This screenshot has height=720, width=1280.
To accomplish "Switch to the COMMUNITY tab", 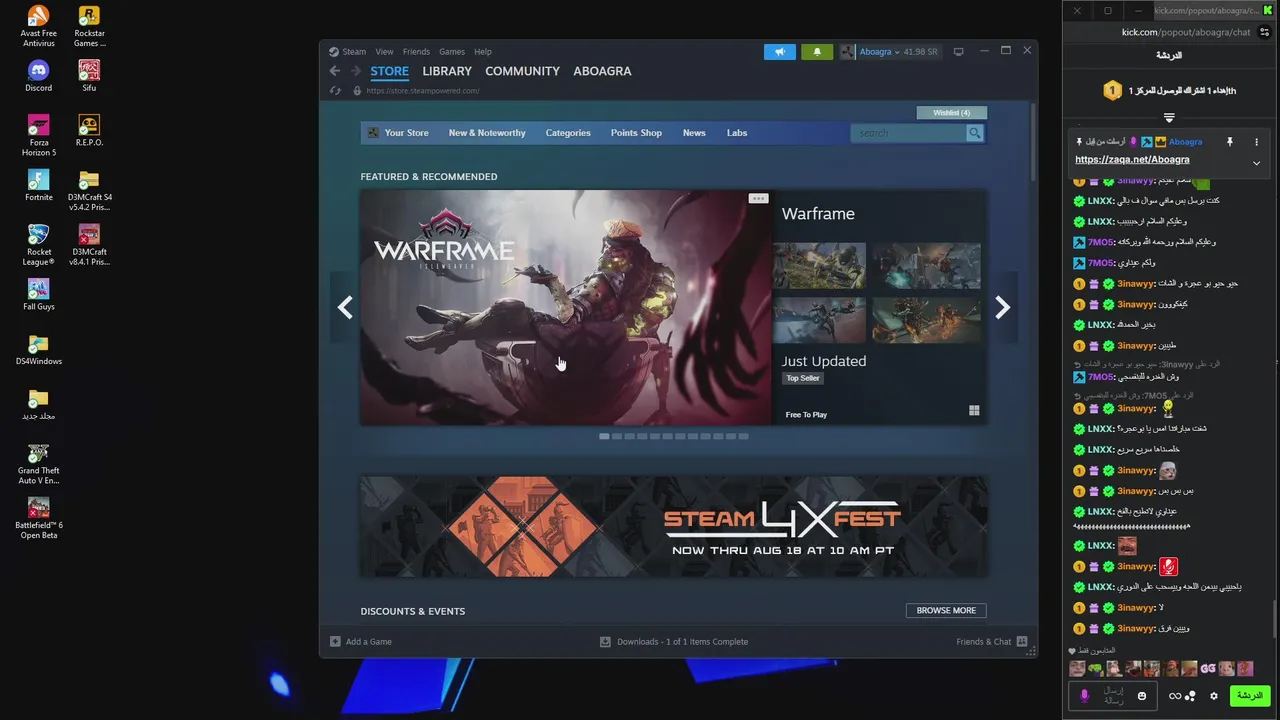I will click(522, 71).
